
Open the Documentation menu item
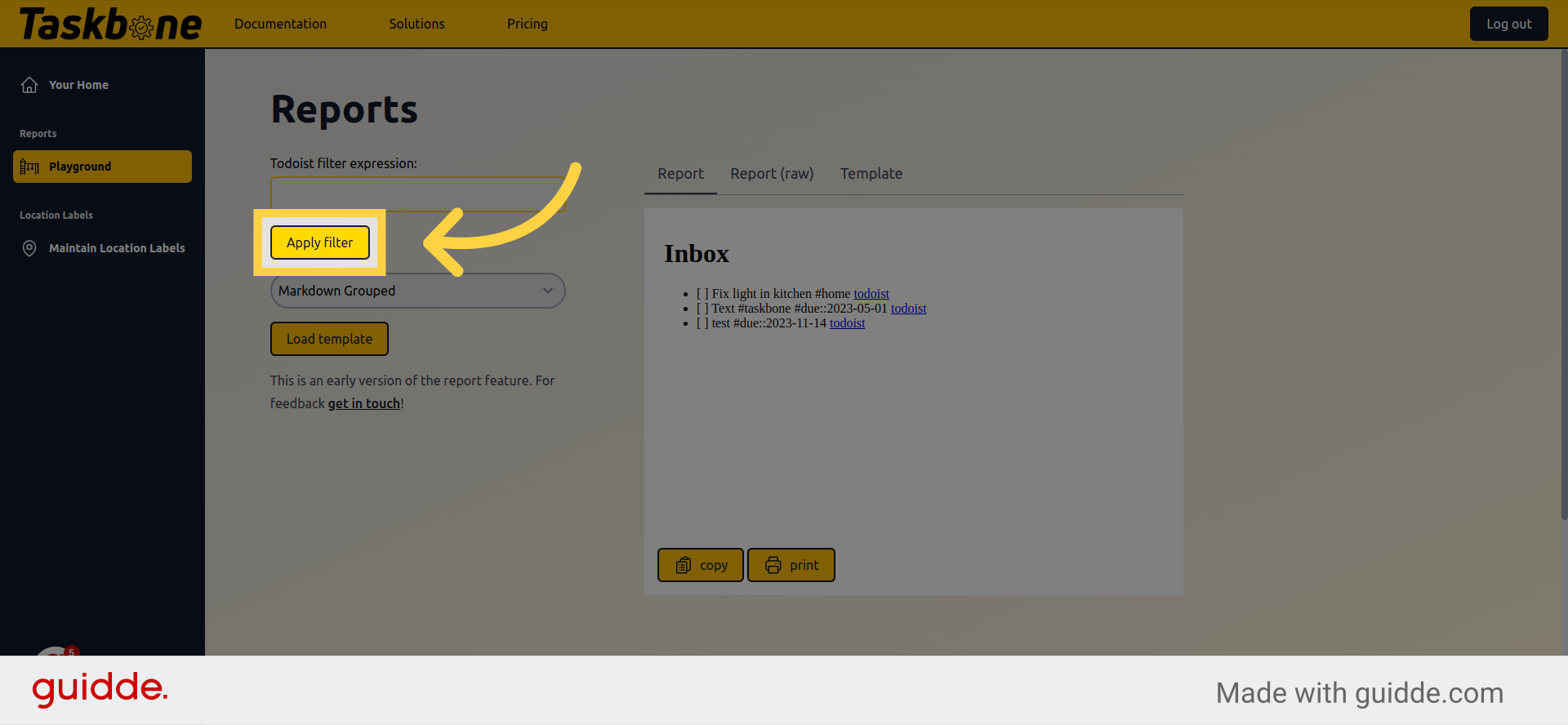click(x=280, y=24)
